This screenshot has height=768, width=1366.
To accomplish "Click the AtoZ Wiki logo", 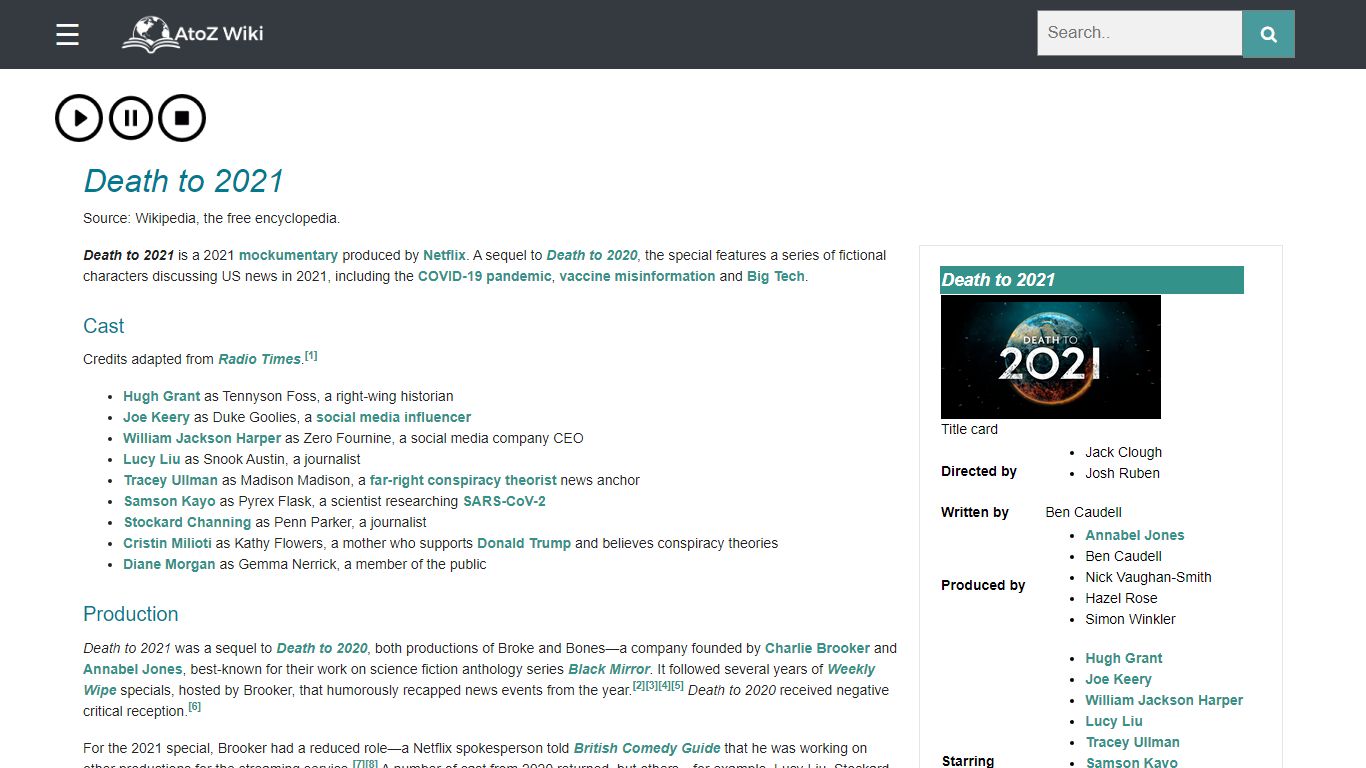I will click(193, 34).
